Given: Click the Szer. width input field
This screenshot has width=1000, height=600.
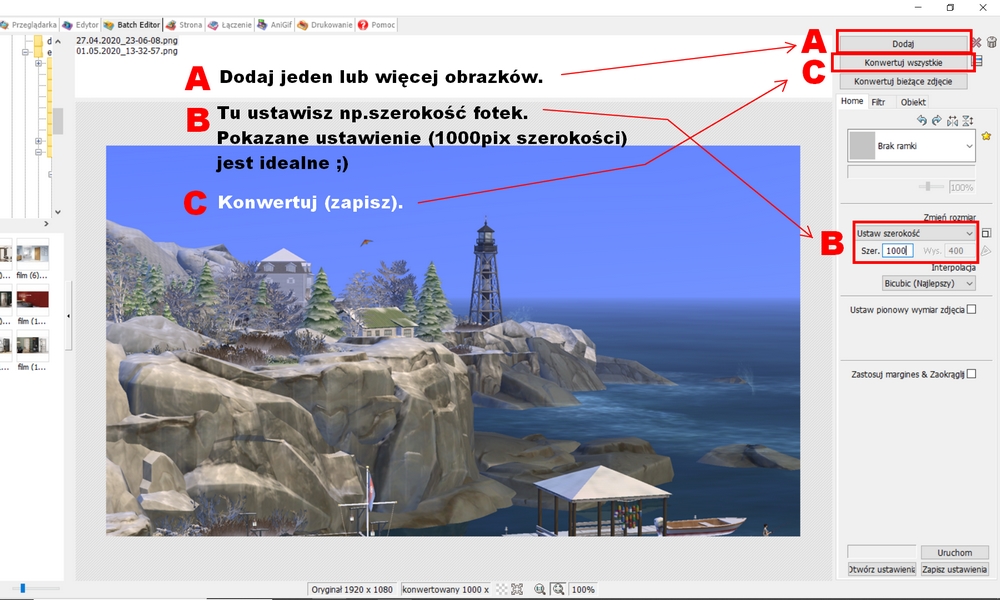Looking at the screenshot, I should tap(897, 251).
